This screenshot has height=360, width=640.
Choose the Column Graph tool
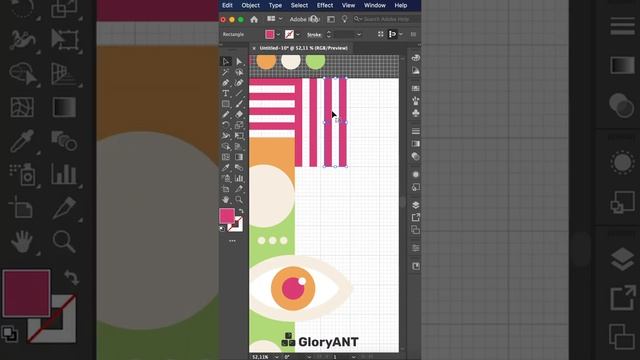[239, 178]
